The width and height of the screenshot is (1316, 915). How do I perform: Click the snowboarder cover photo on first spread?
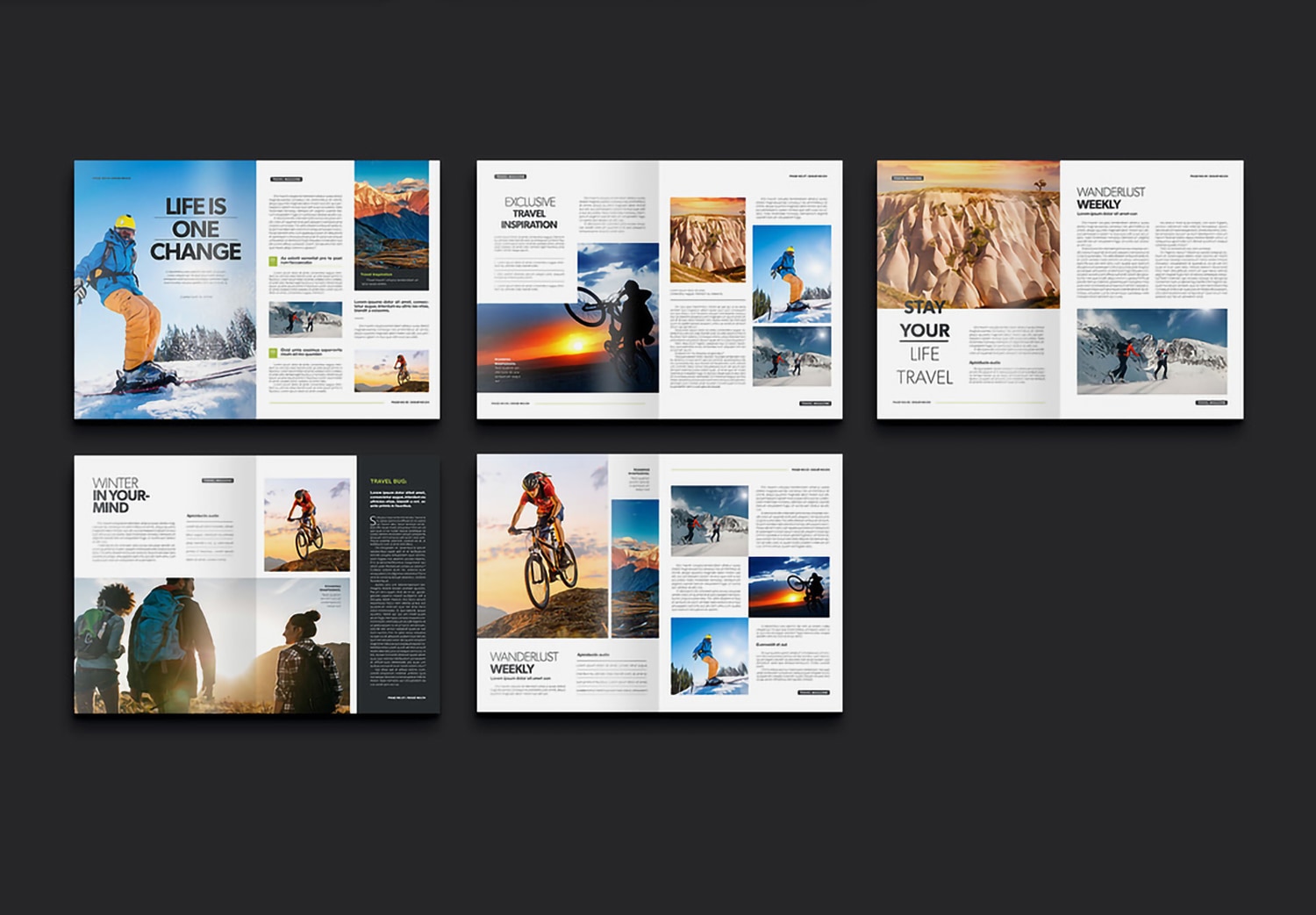pos(132,290)
